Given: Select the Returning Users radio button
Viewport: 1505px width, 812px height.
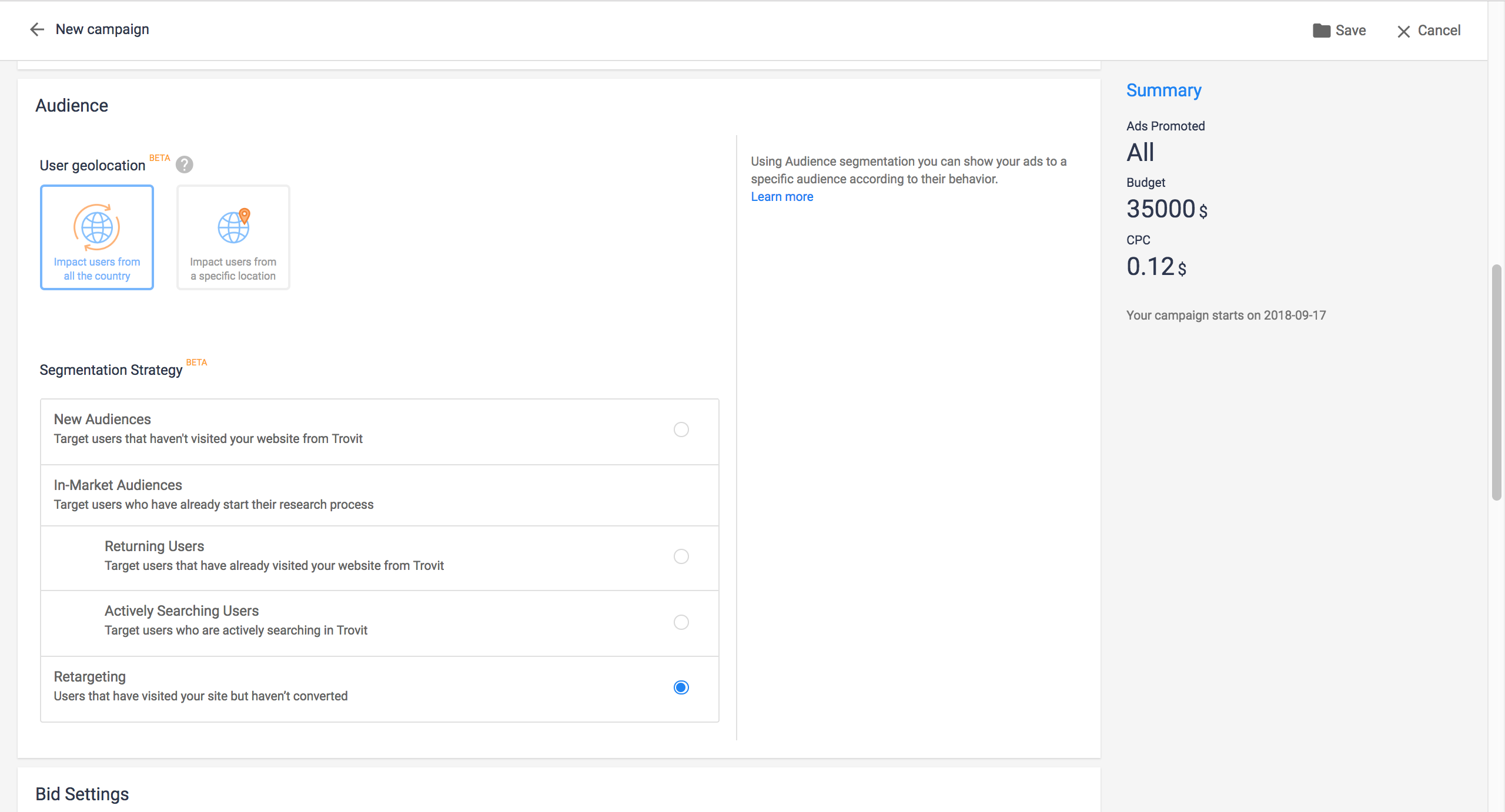Looking at the screenshot, I should (x=681, y=556).
